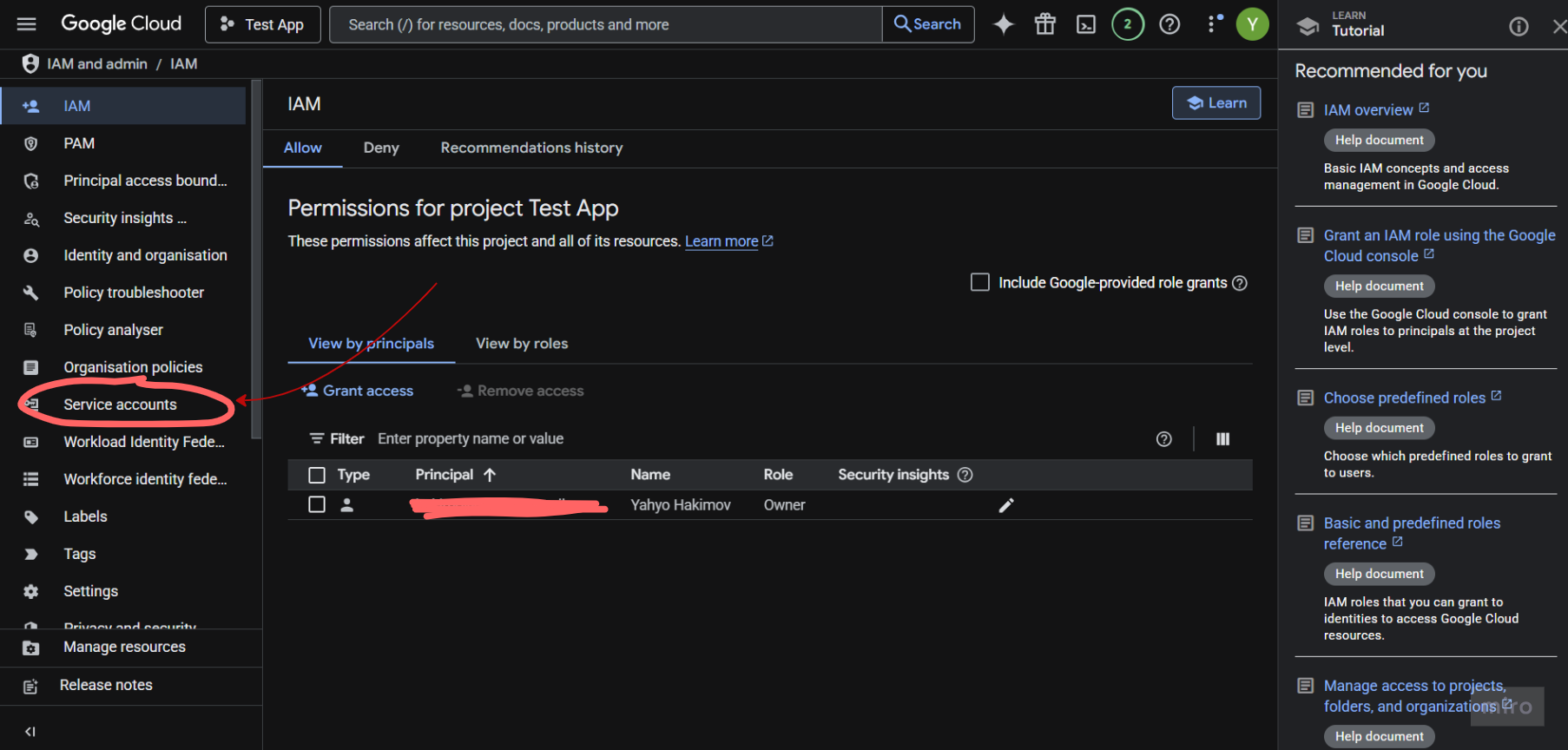Focus the Filter property name input
The width and height of the screenshot is (1568, 750).
[760, 439]
